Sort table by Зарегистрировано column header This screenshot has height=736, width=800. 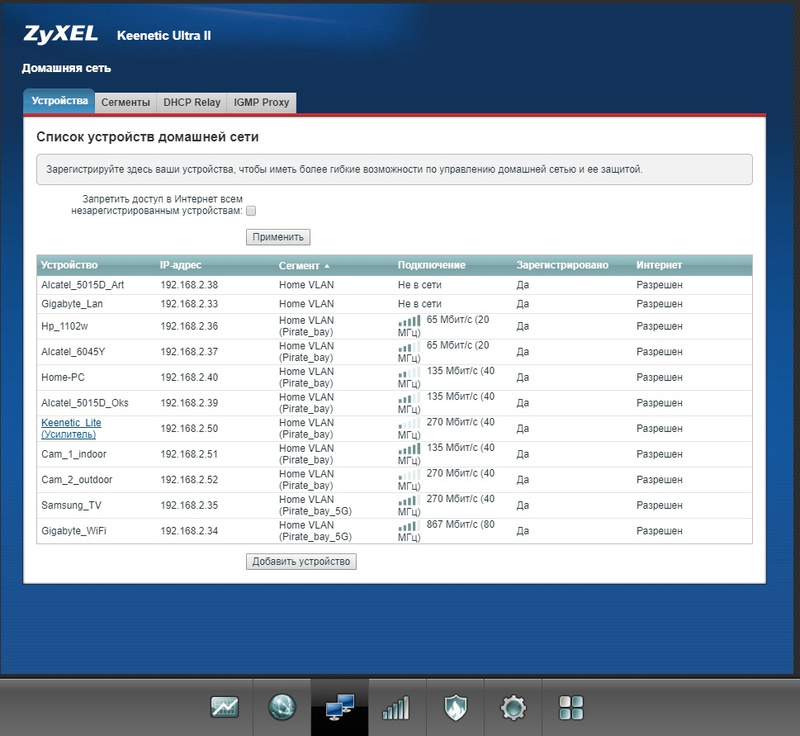tap(562, 265)
